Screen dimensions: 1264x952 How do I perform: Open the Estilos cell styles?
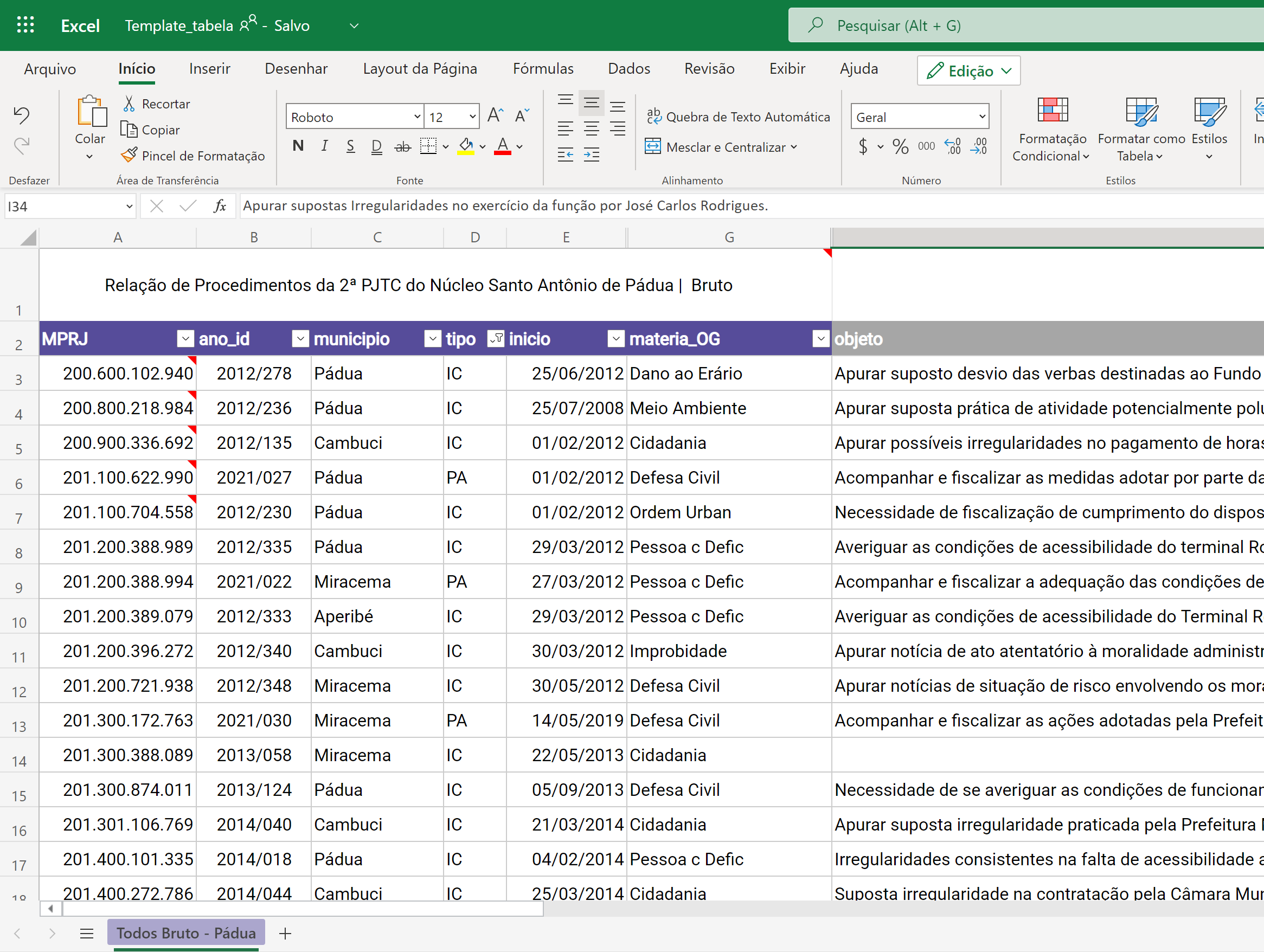click(1209, 130)
